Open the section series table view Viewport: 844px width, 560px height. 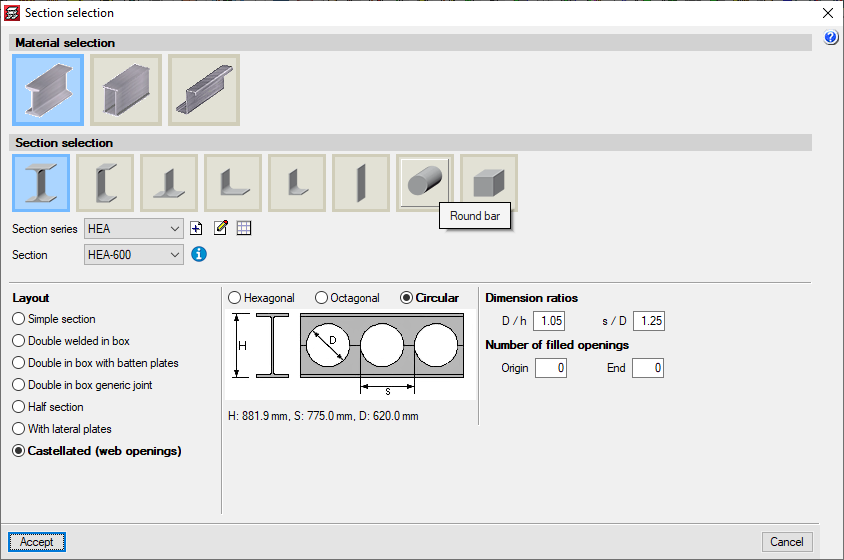244,228
